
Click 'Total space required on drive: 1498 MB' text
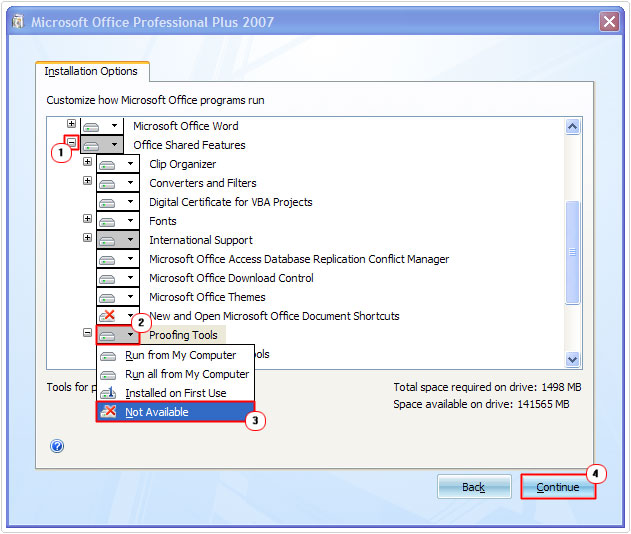pos(487,387)
